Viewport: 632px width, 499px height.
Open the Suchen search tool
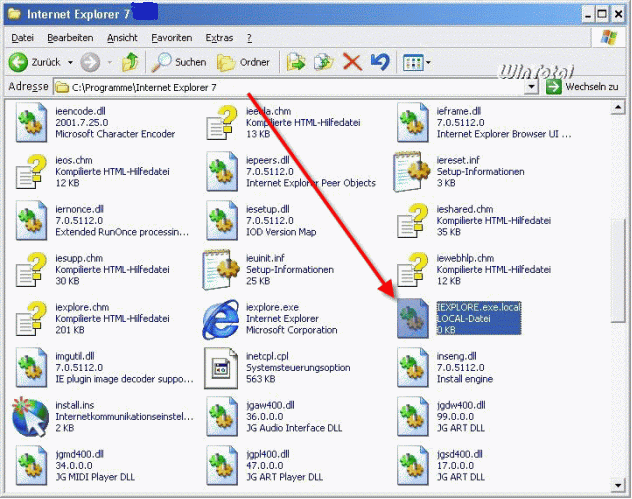[179, 62]
